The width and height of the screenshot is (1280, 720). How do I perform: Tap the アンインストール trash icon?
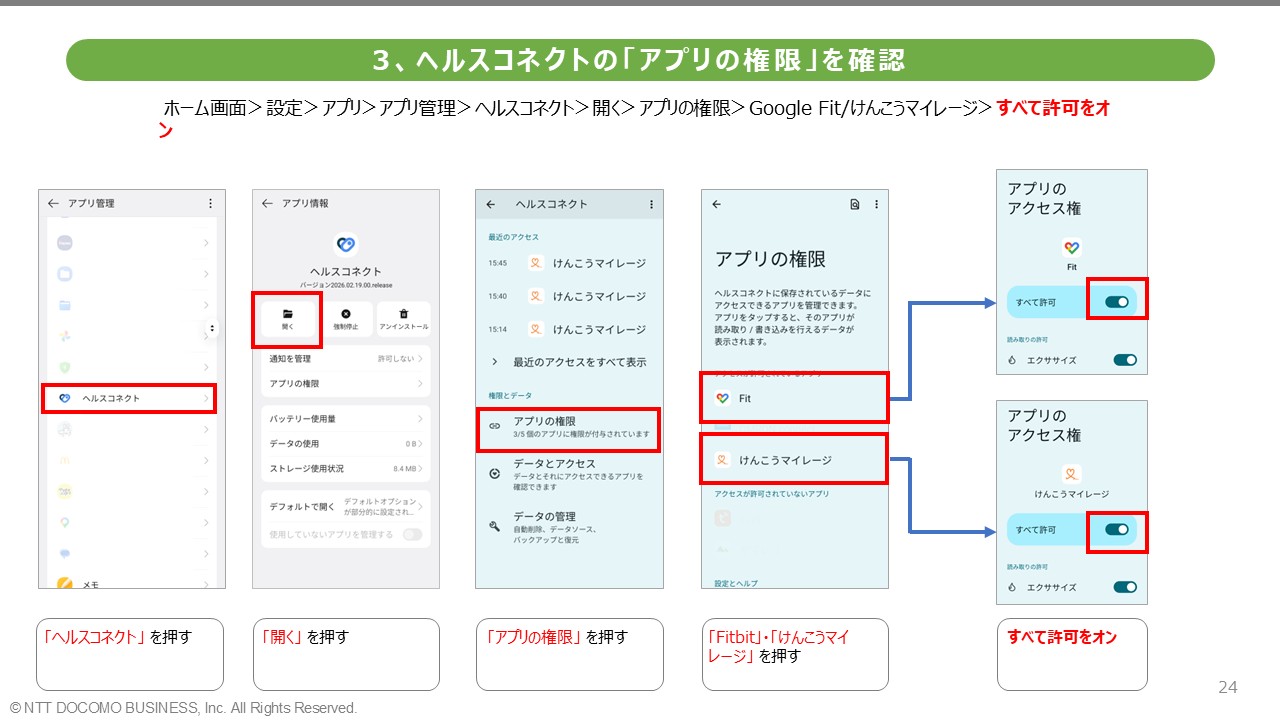point(404,314)
